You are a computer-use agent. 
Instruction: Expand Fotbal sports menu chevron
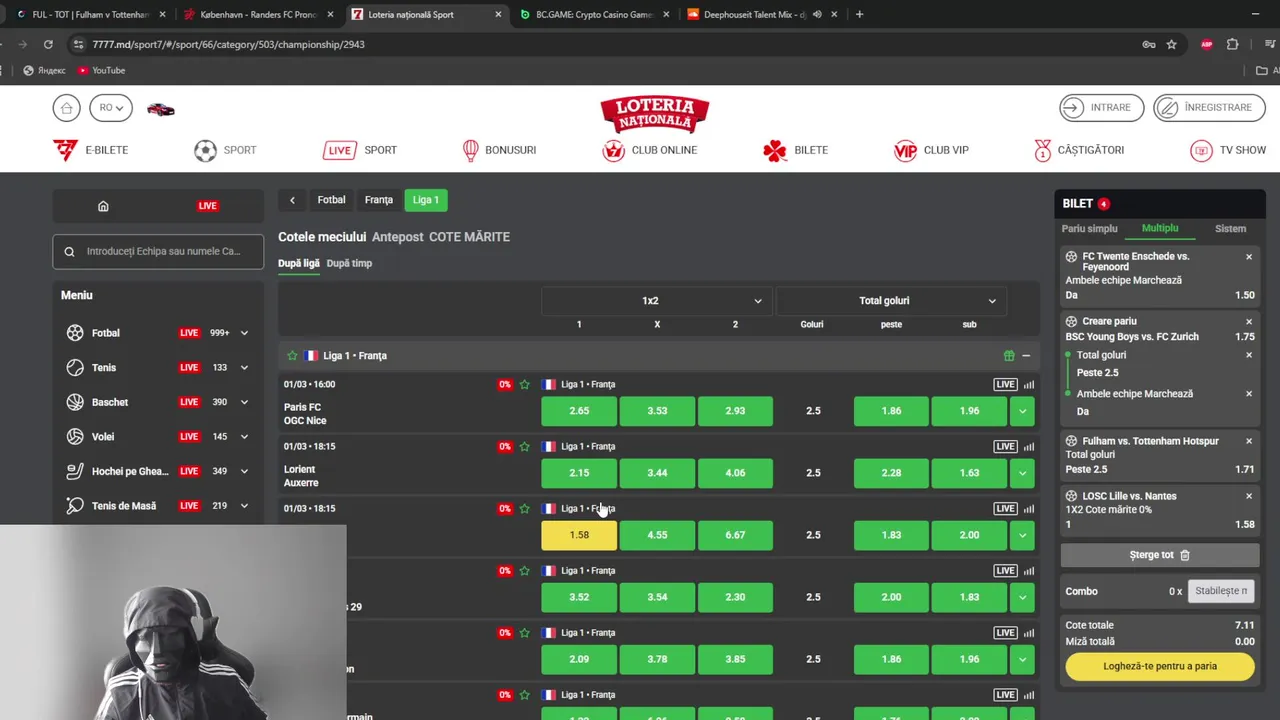(x=244, y=333)
